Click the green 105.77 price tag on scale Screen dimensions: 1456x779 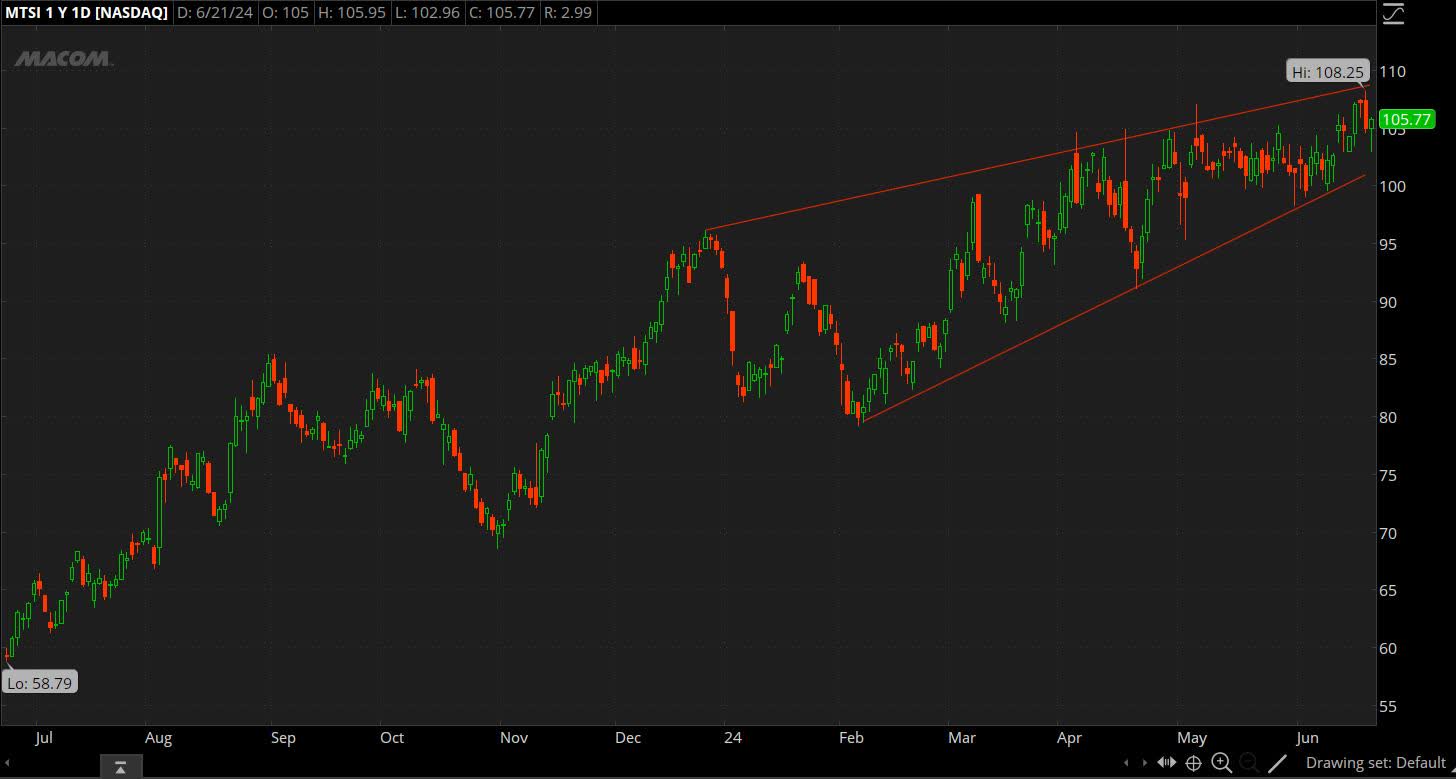[x=1408, y=119]
